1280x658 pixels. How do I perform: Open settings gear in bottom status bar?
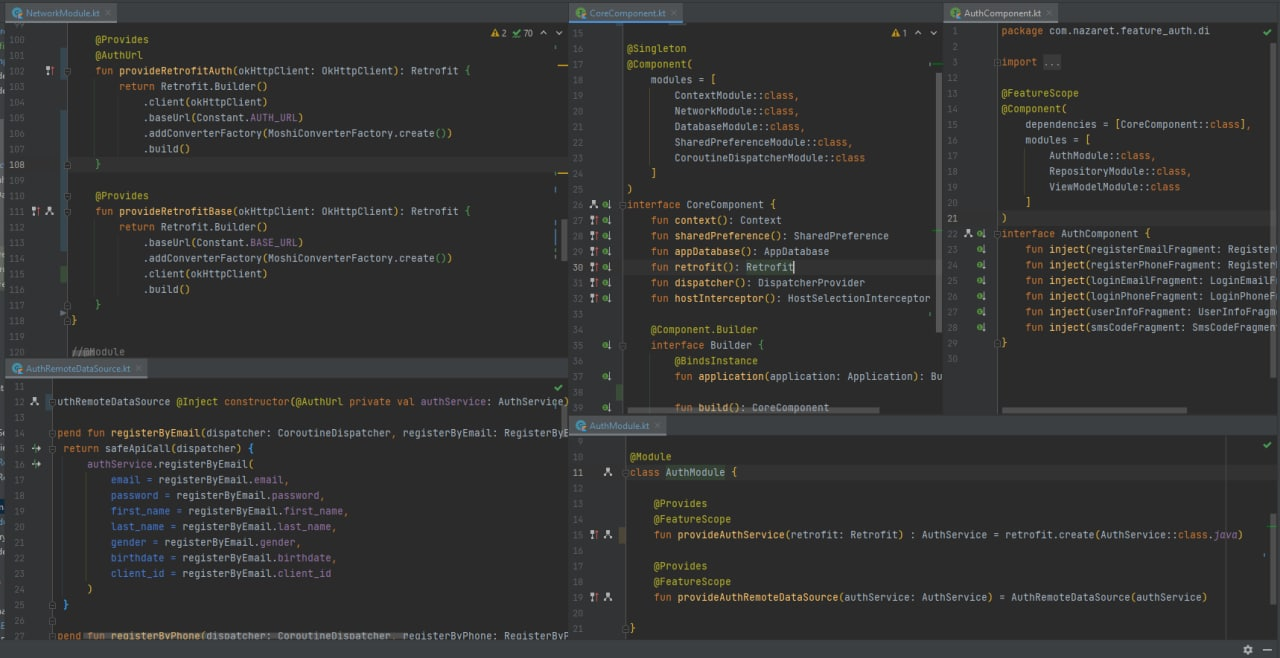click(x=1247, y=649)
